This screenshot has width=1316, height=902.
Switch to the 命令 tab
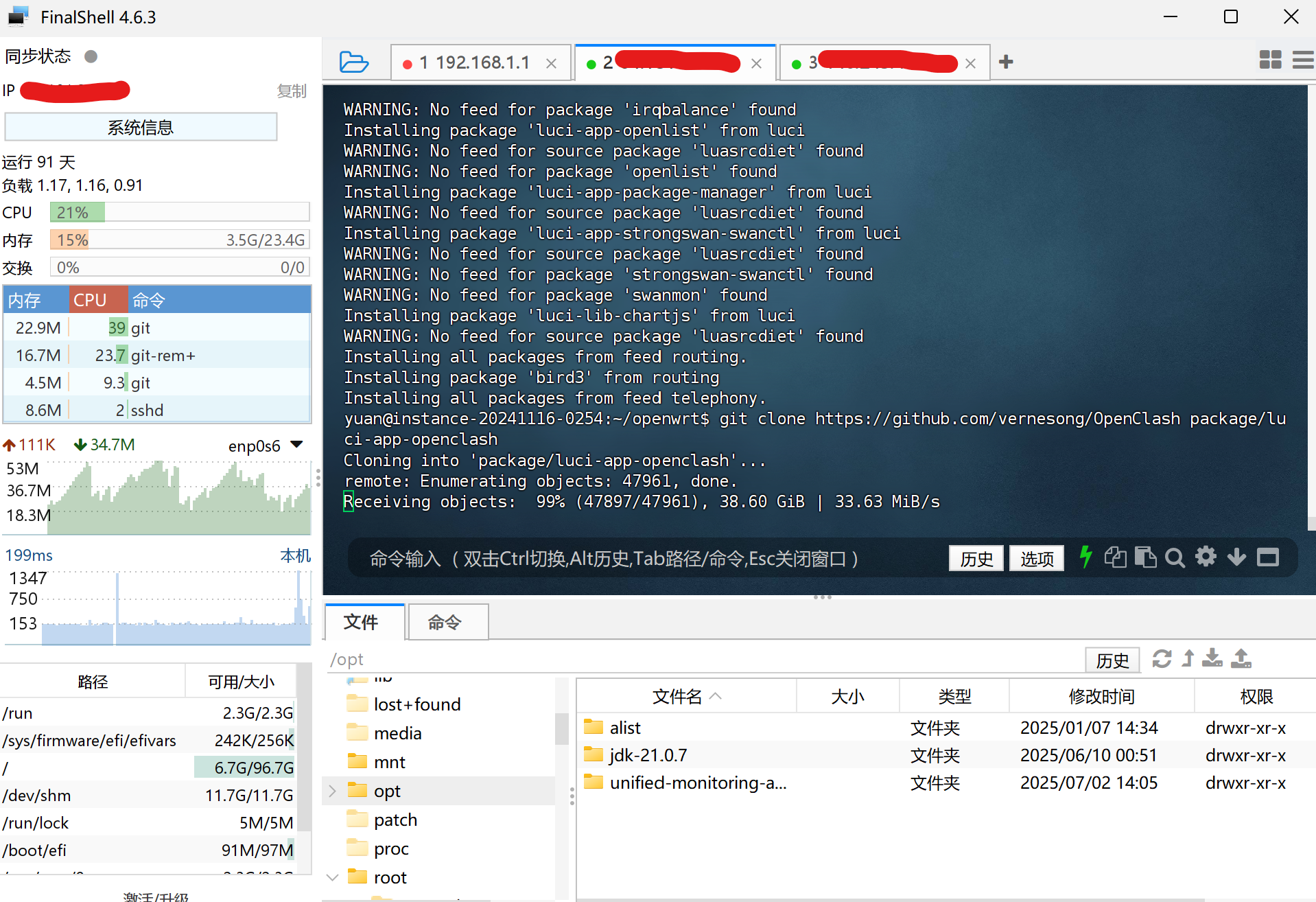point(445,623)
